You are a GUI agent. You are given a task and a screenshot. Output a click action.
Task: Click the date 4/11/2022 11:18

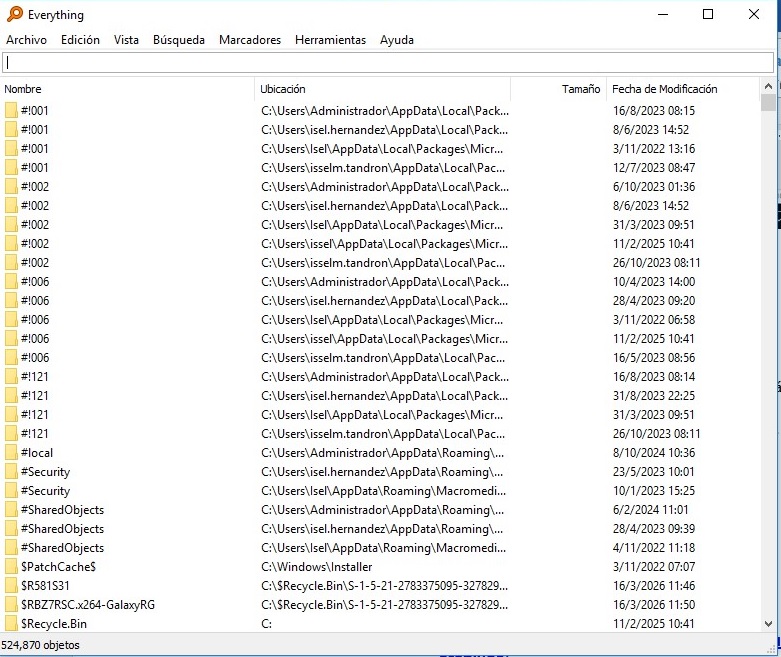(654, 547)
